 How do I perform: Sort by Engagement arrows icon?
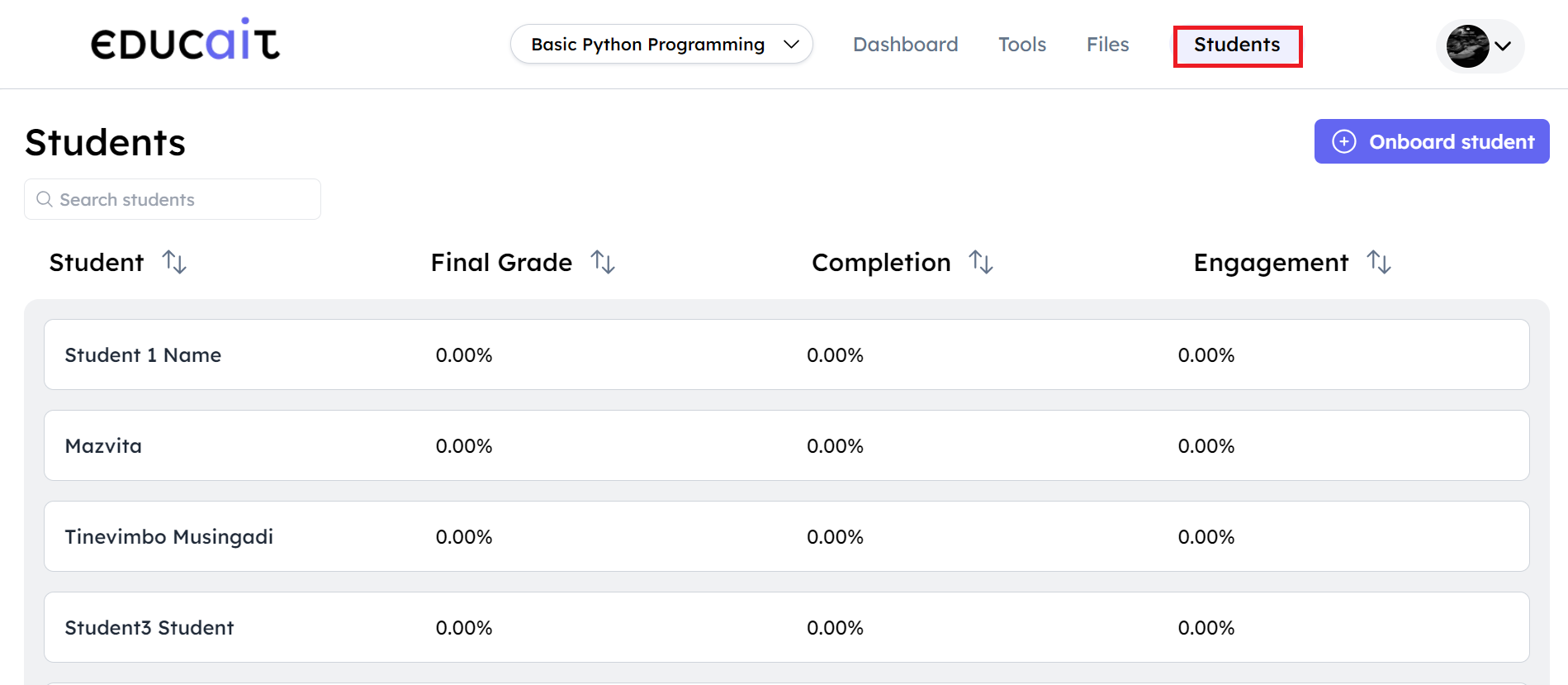click(x=1379, y=262)
